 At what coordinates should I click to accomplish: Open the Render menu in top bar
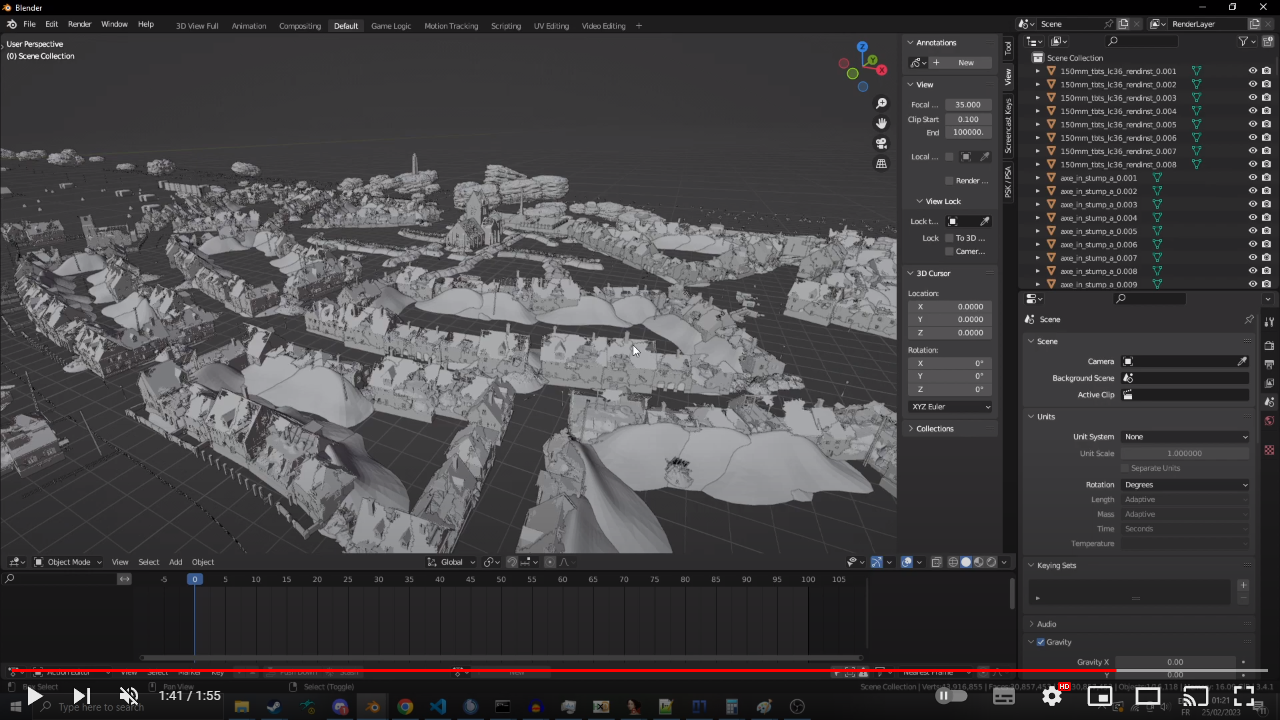coord(79,24)
